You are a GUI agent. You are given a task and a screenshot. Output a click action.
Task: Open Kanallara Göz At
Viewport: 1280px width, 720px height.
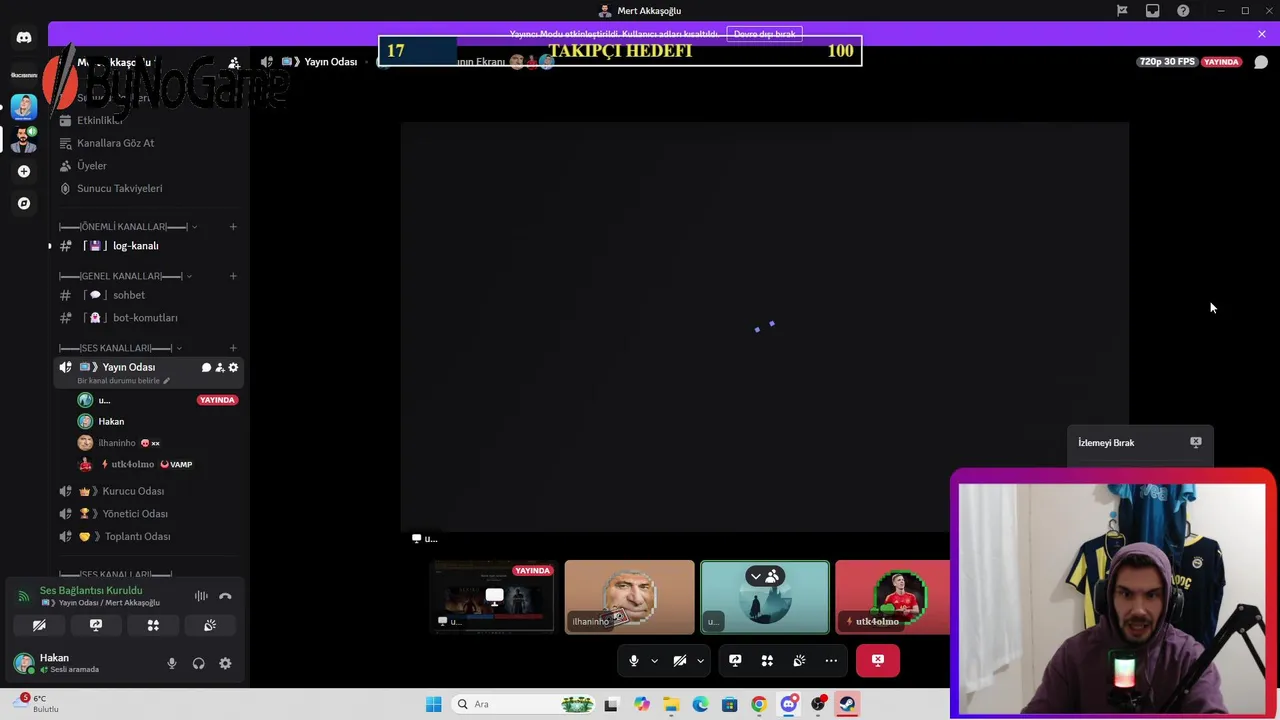115,143
